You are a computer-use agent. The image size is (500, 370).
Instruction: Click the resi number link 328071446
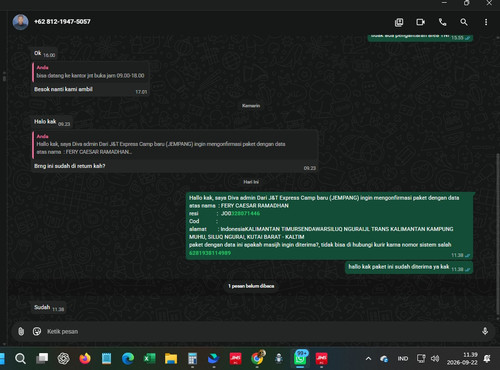coord(246,213)
